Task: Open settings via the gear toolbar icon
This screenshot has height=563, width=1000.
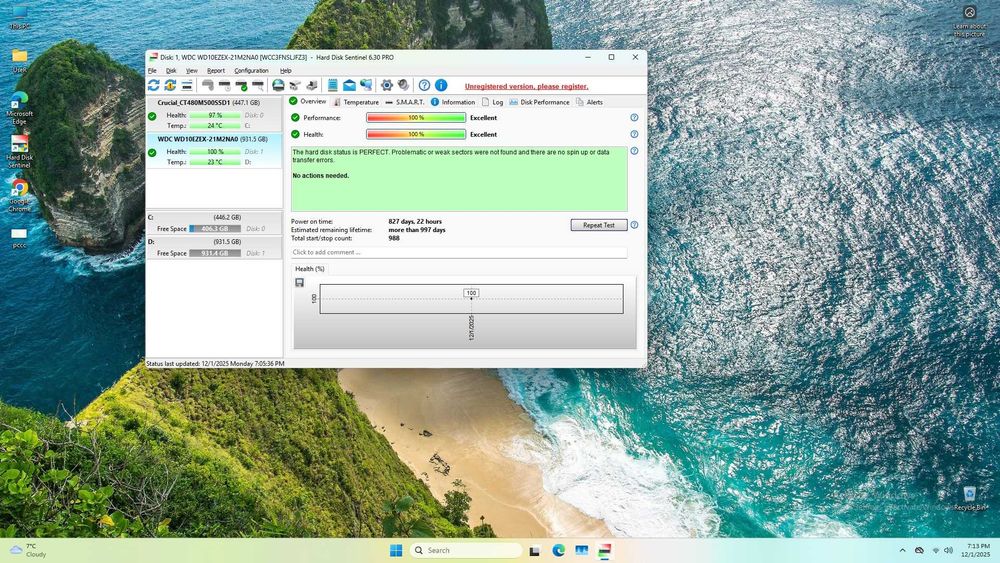Action: click(386, 85)
